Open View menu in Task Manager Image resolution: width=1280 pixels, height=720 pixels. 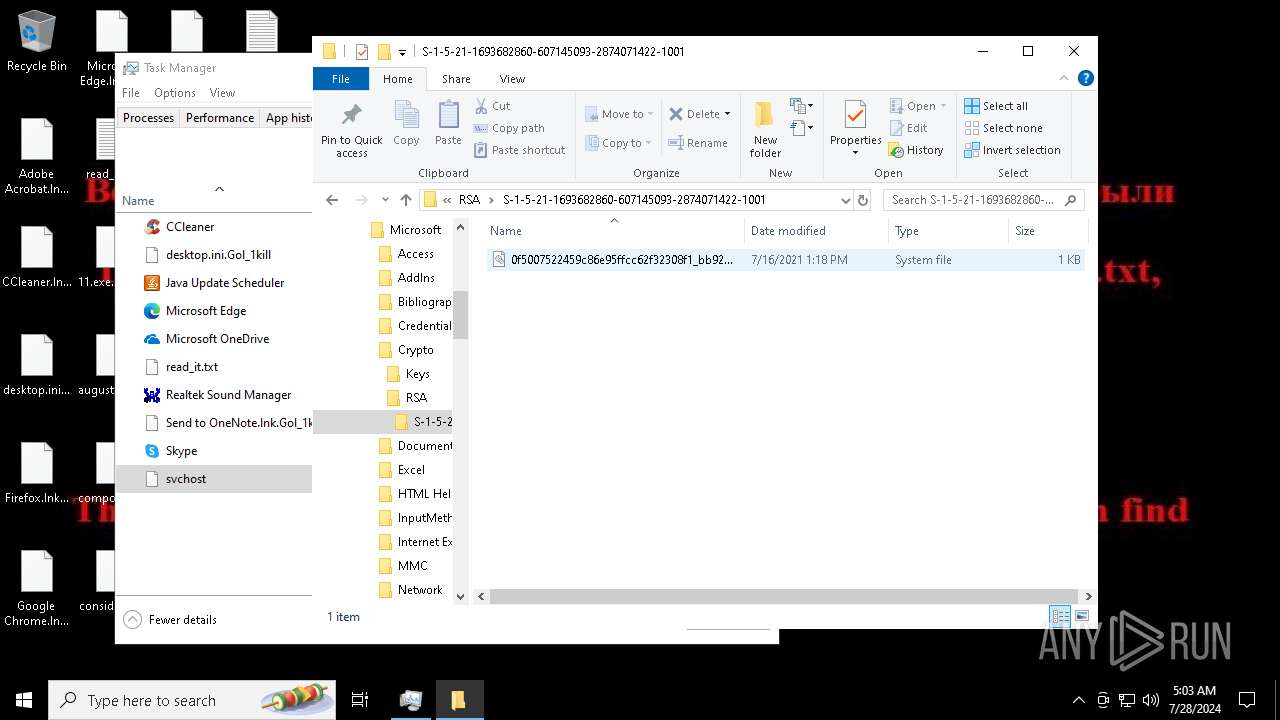222,93
